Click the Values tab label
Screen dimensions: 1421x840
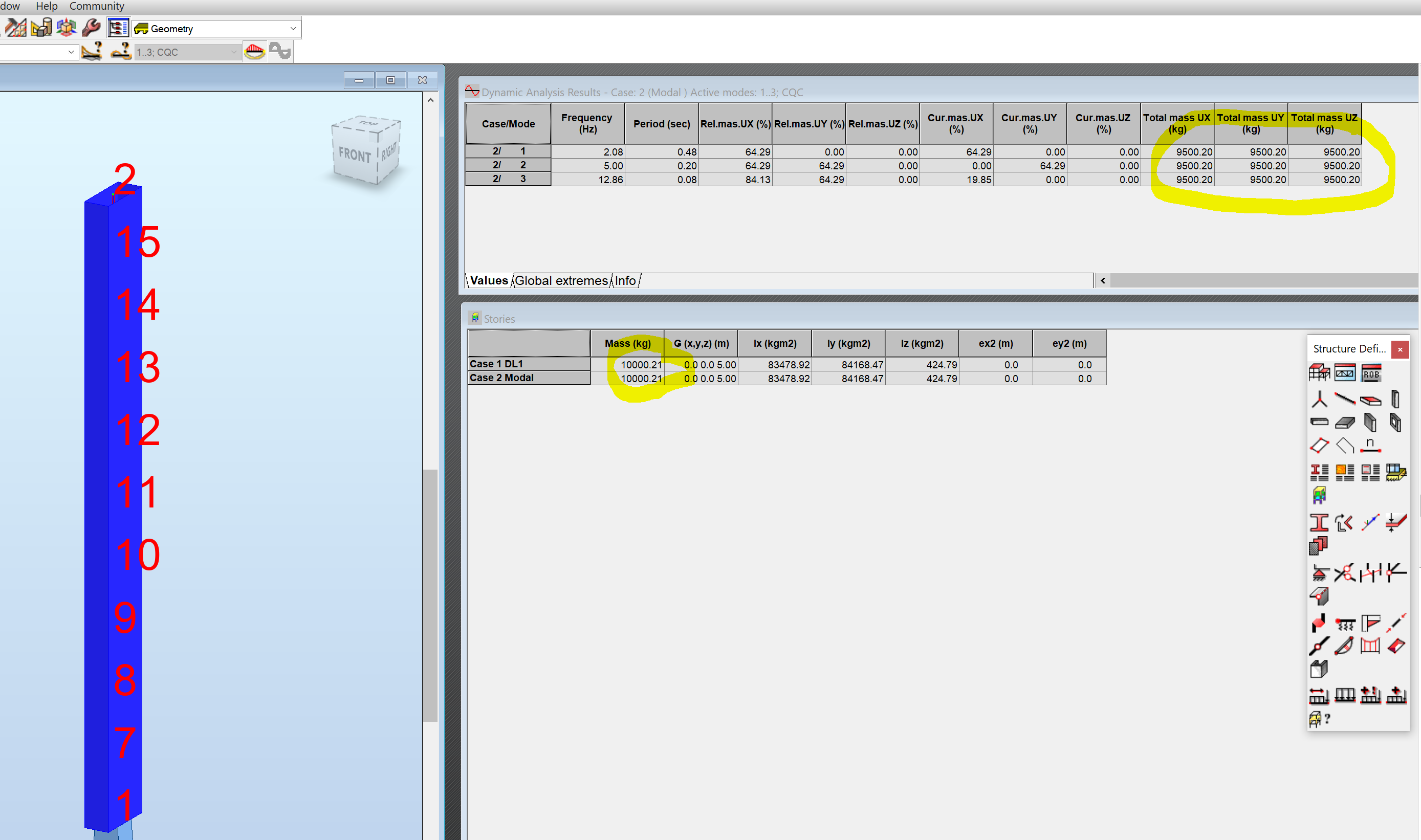click(488, 280)
